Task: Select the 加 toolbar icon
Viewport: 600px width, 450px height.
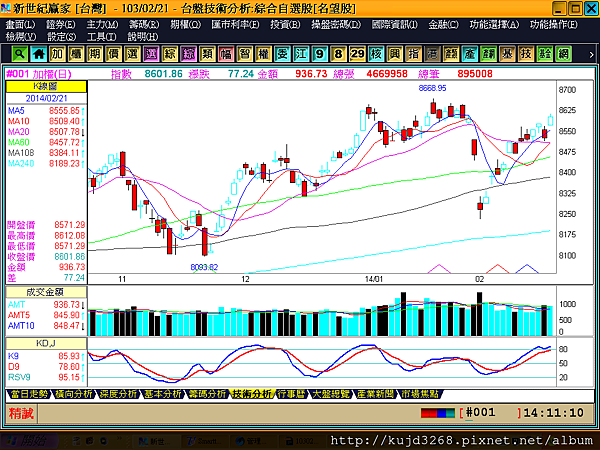Action: coord(57,54)
